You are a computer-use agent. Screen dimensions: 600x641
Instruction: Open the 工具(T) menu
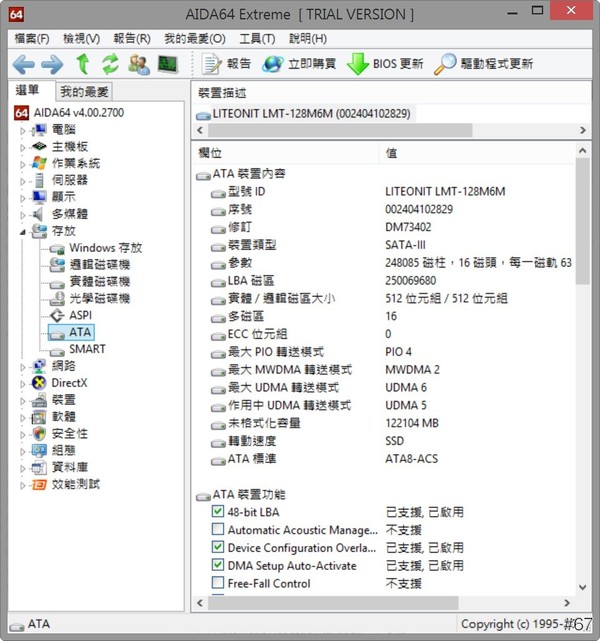[257, 39]
